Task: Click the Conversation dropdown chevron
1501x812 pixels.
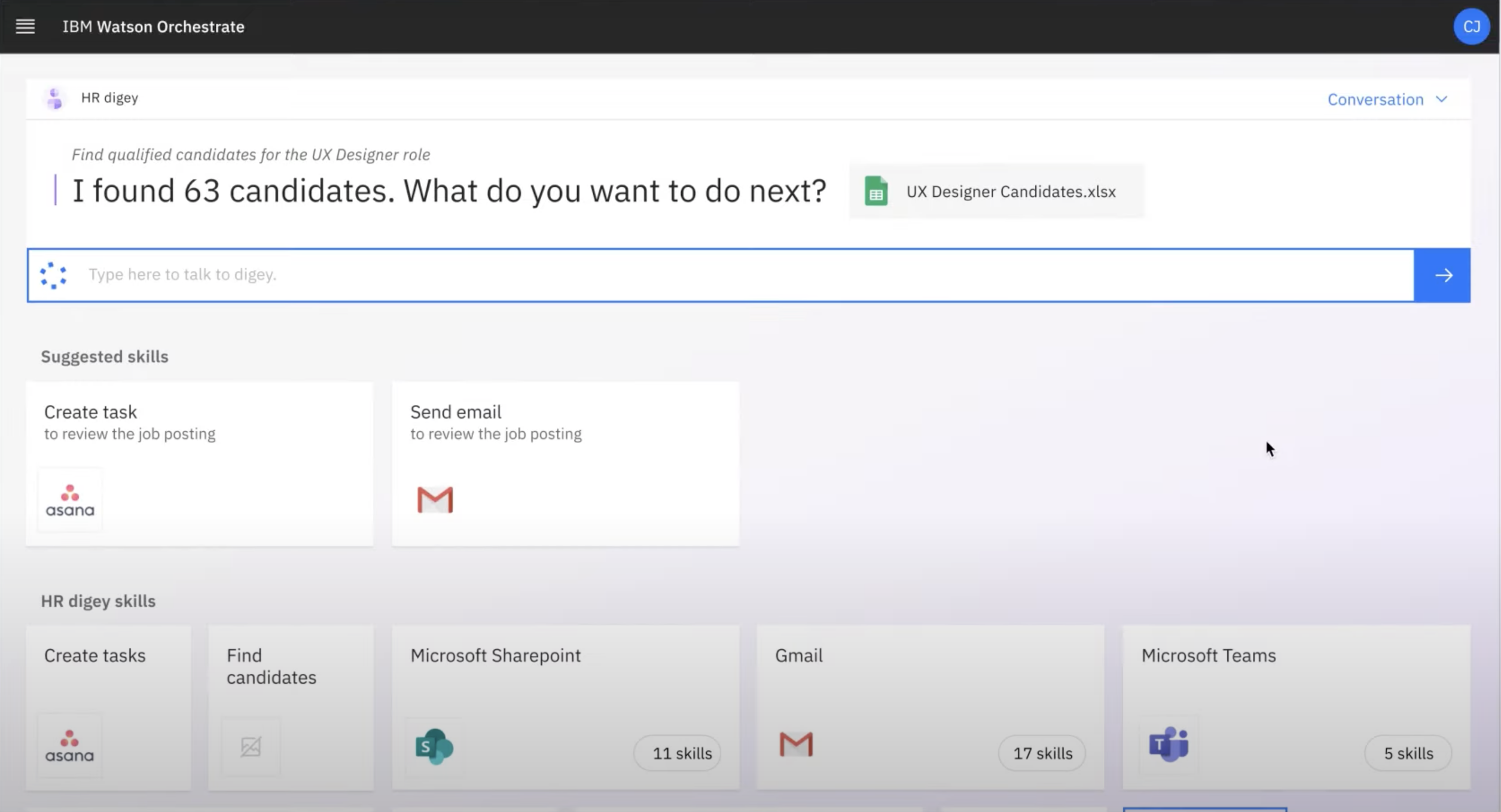Action: coord(1441,99)
